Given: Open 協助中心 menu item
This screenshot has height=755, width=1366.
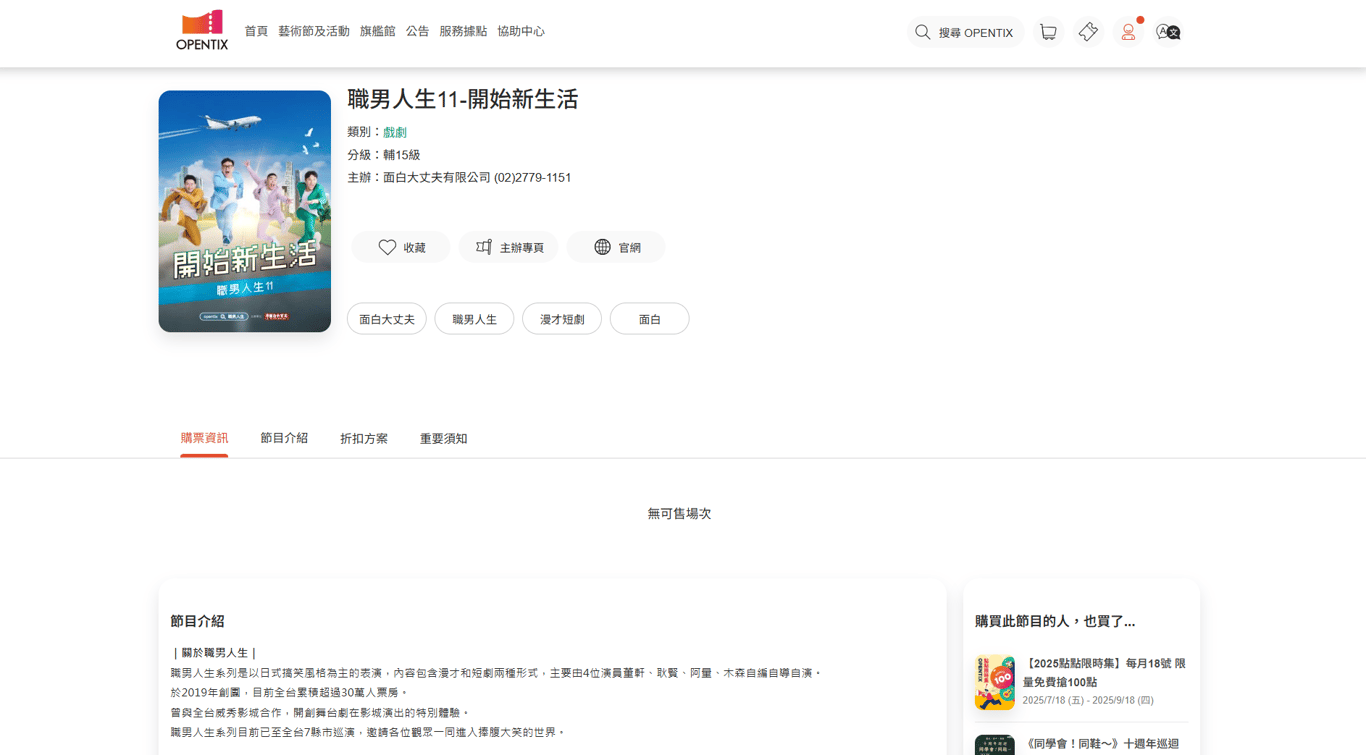Looking at the screenshot, I should (x=521, y=31).
